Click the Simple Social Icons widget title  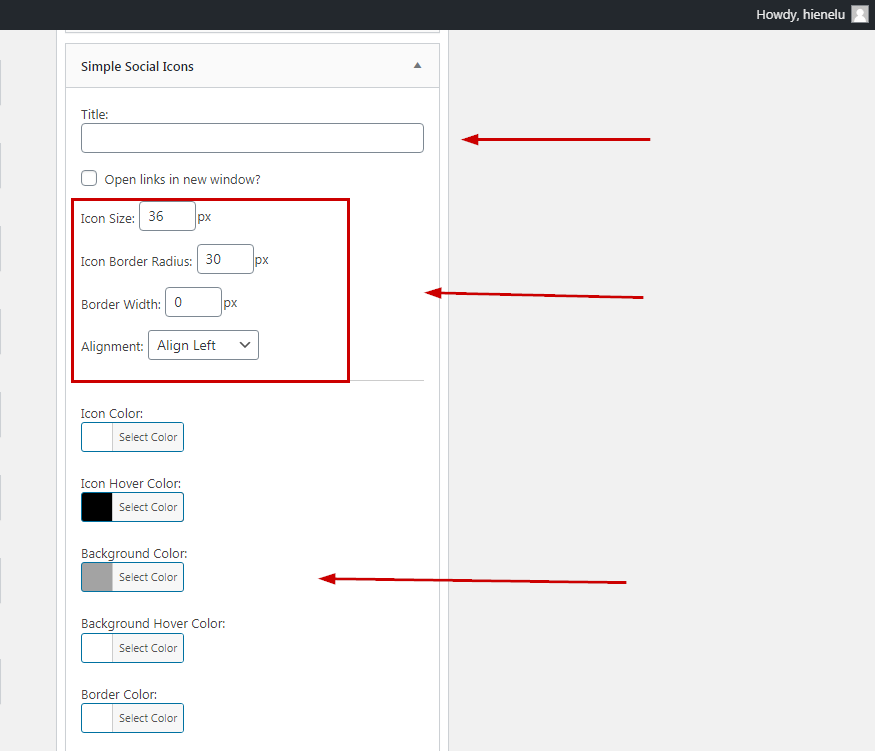(x=137, y=66)
